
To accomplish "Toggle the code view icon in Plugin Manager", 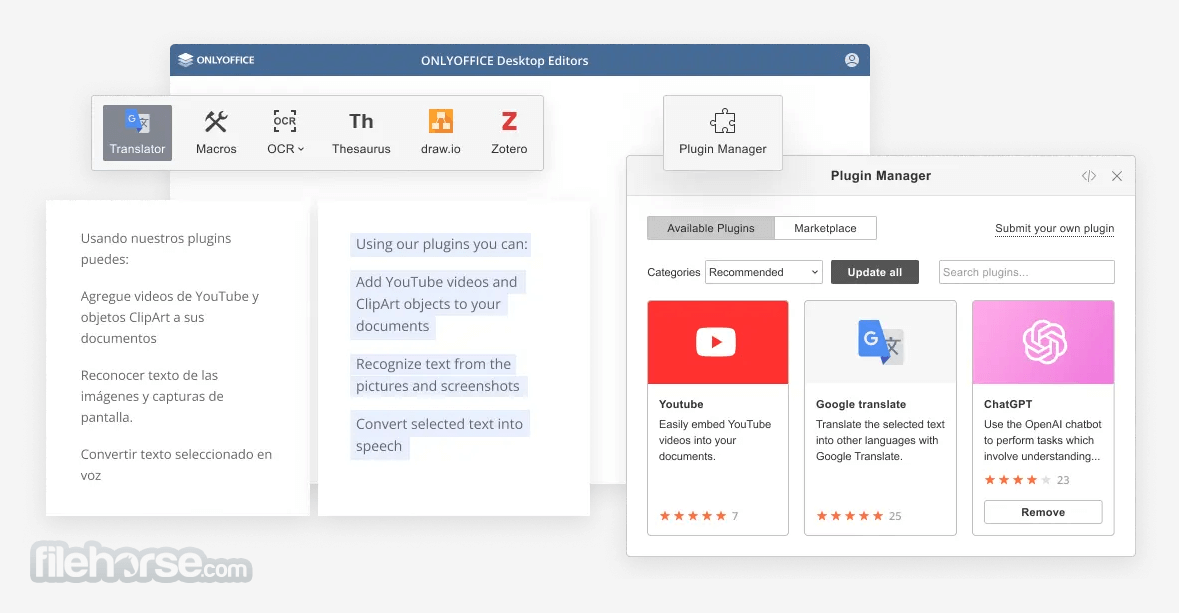I will pos(1089,176).
